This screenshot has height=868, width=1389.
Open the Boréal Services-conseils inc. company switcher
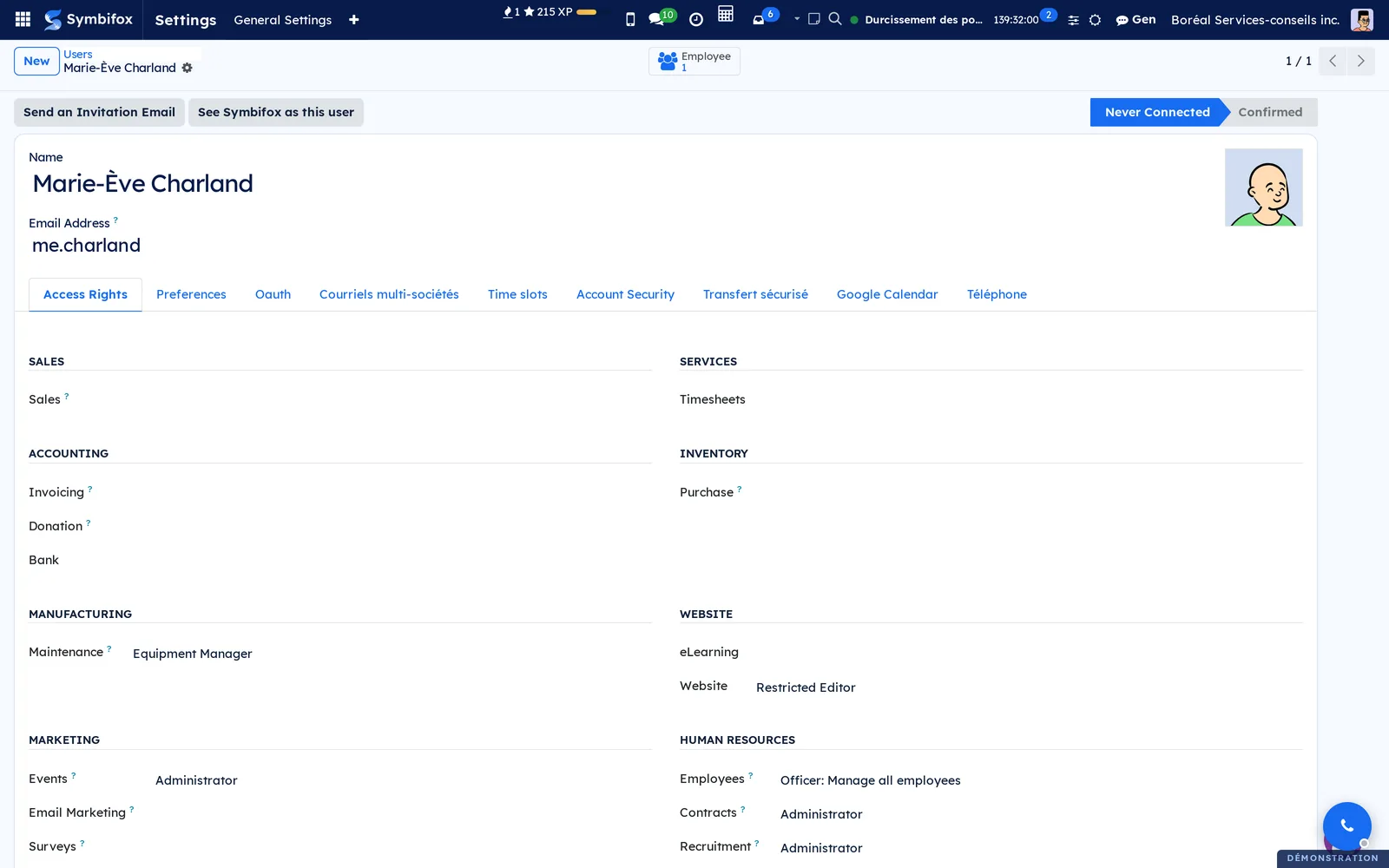click(x=1254, y=20)
